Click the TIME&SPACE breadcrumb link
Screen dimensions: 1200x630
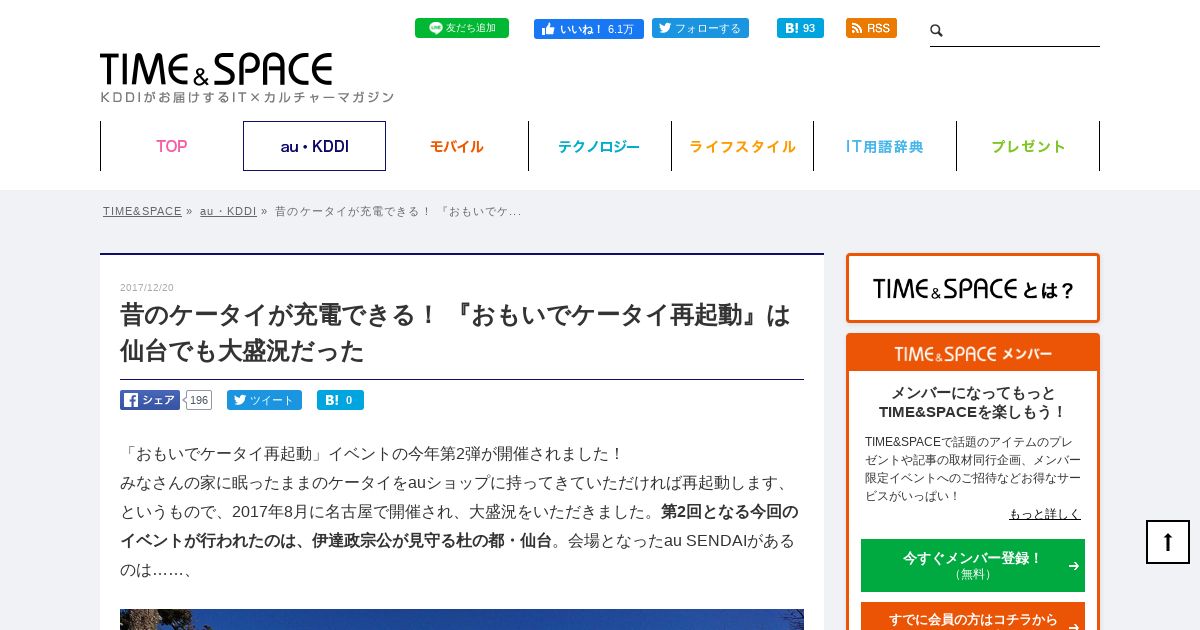pos(142,211)
